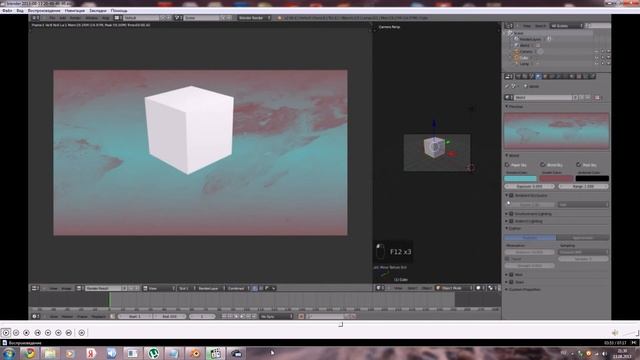Open the No Sync playback dropdown

click(276, 316)
